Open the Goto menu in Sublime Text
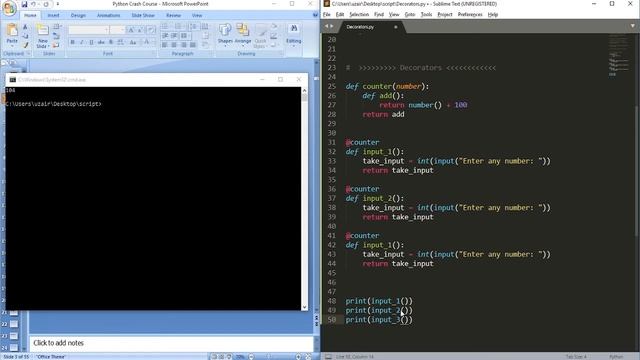 coord(410,15)
